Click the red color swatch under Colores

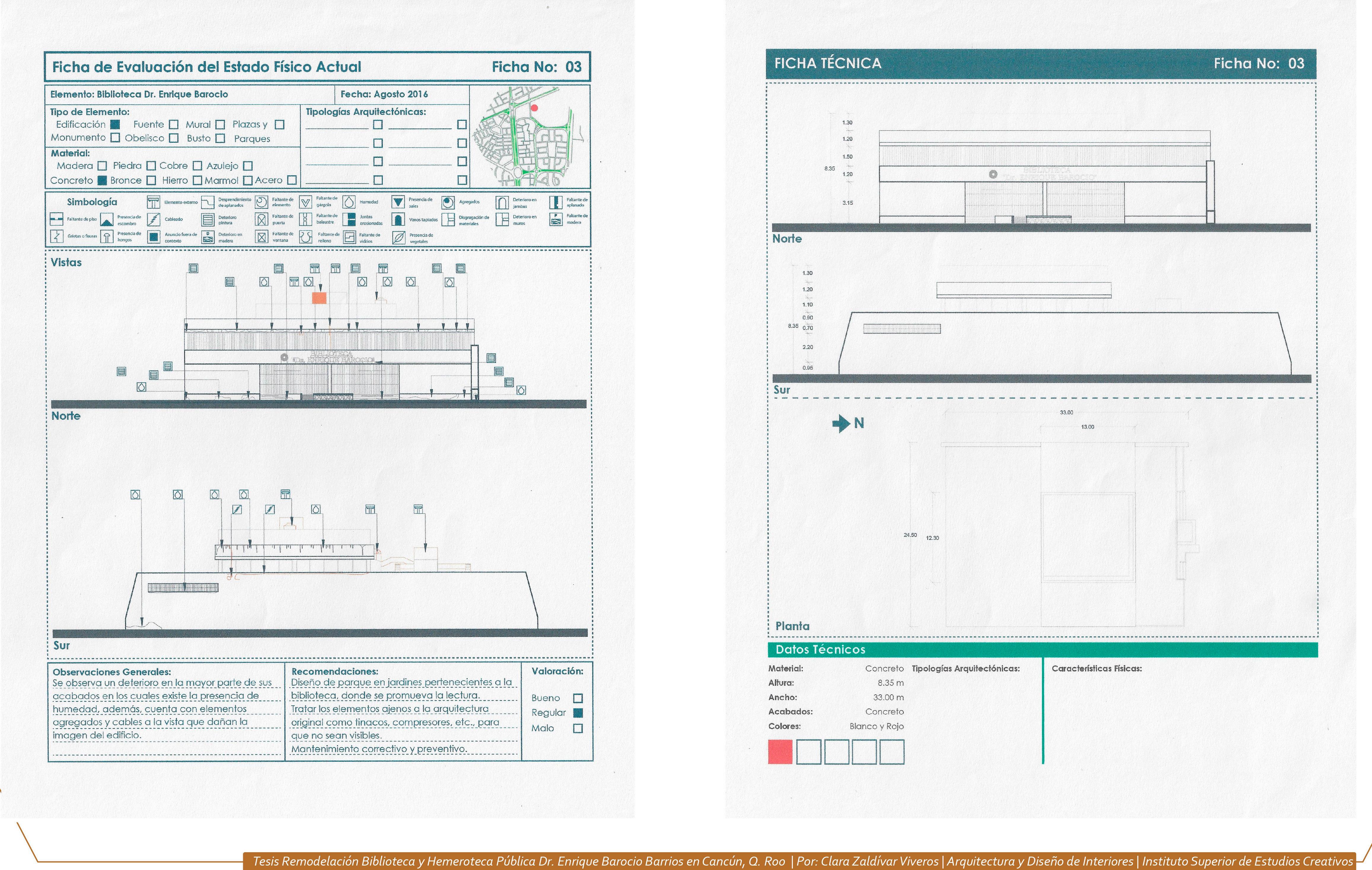780,751
